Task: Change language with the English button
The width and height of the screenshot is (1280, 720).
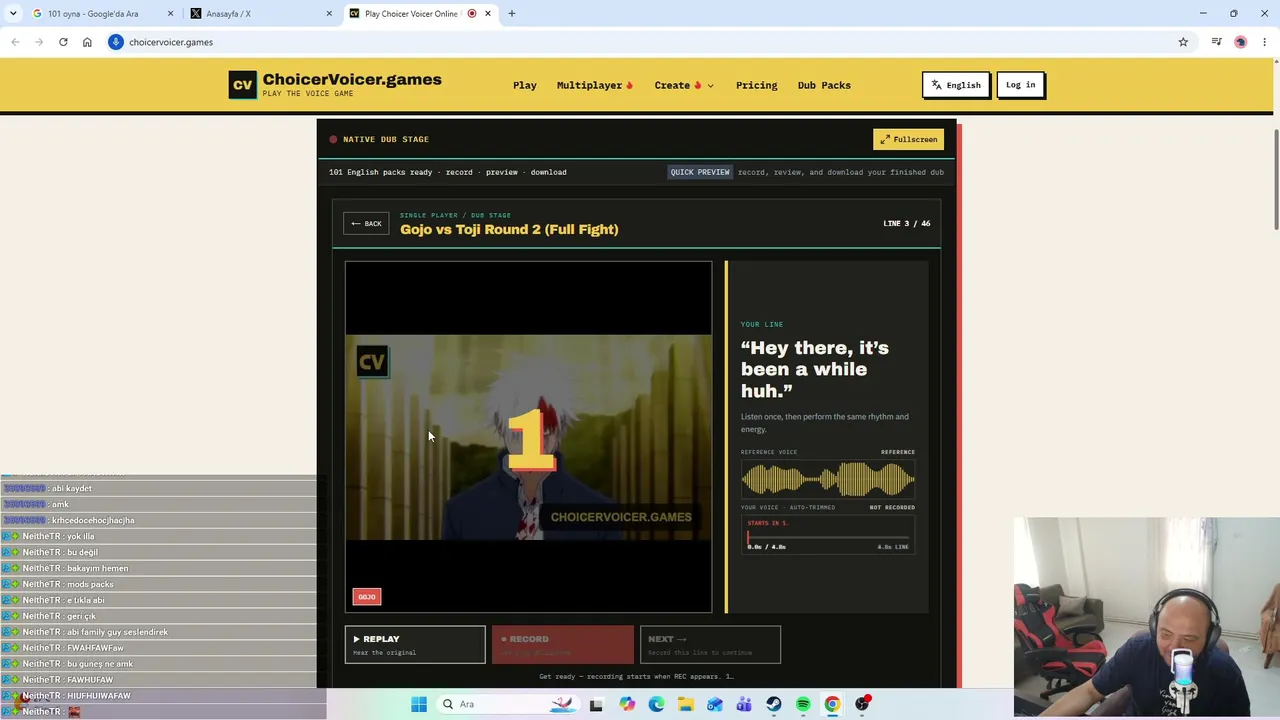Action: click(956, 85)
